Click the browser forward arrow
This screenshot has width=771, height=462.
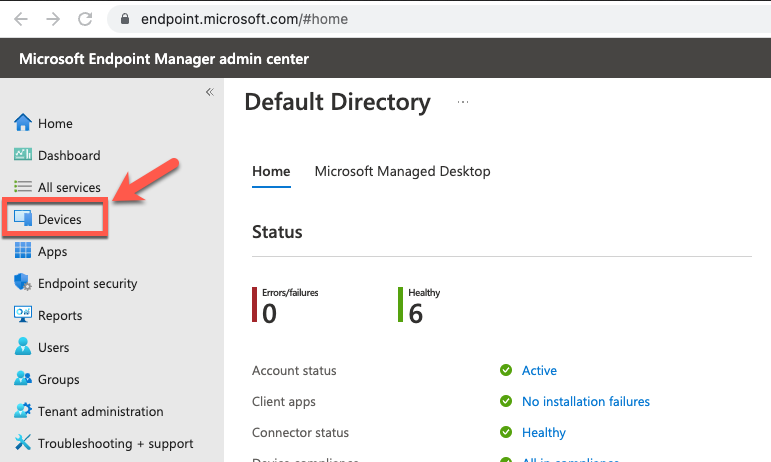(53, 19)
